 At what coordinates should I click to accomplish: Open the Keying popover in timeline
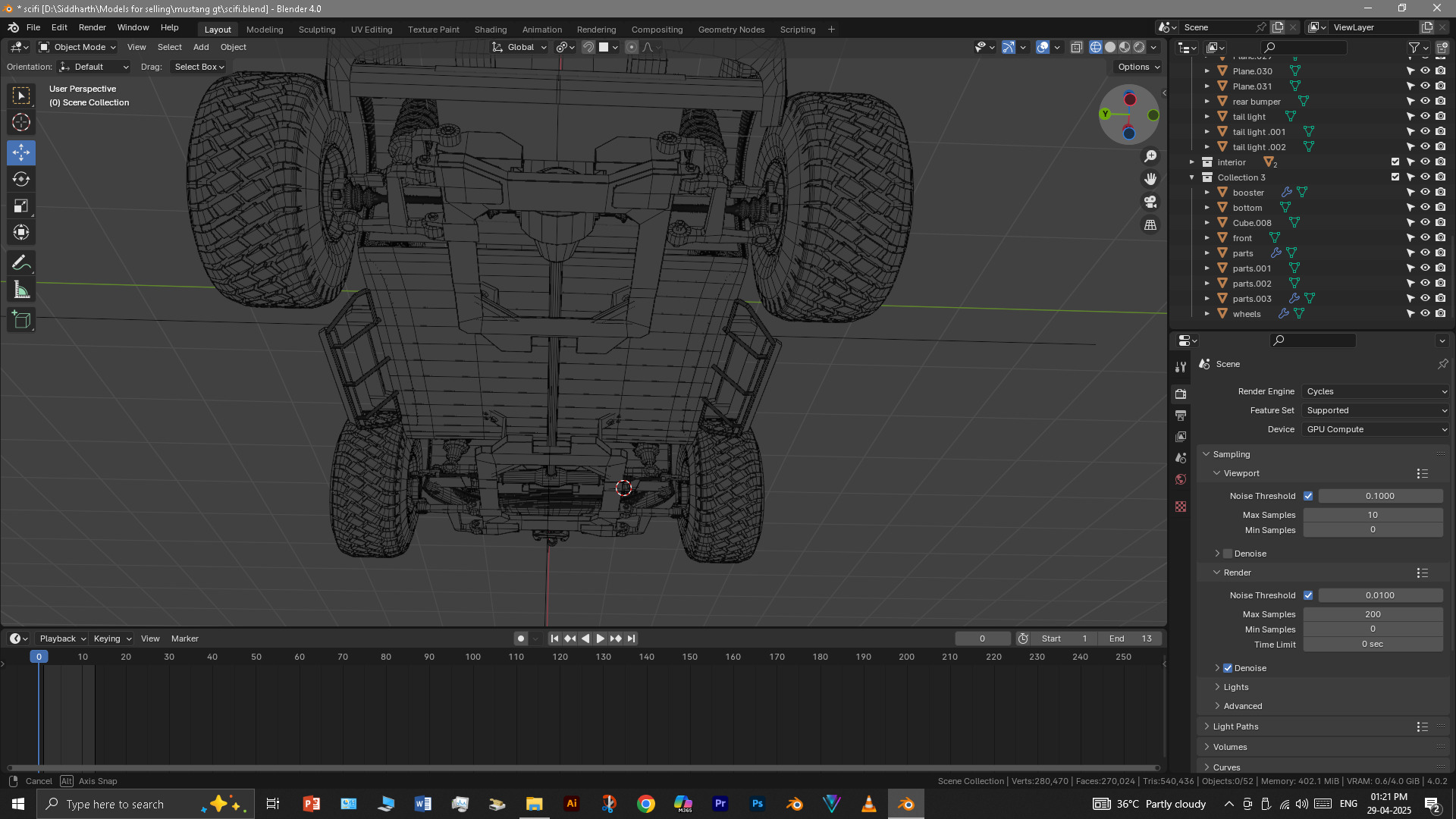click(111, 639)
